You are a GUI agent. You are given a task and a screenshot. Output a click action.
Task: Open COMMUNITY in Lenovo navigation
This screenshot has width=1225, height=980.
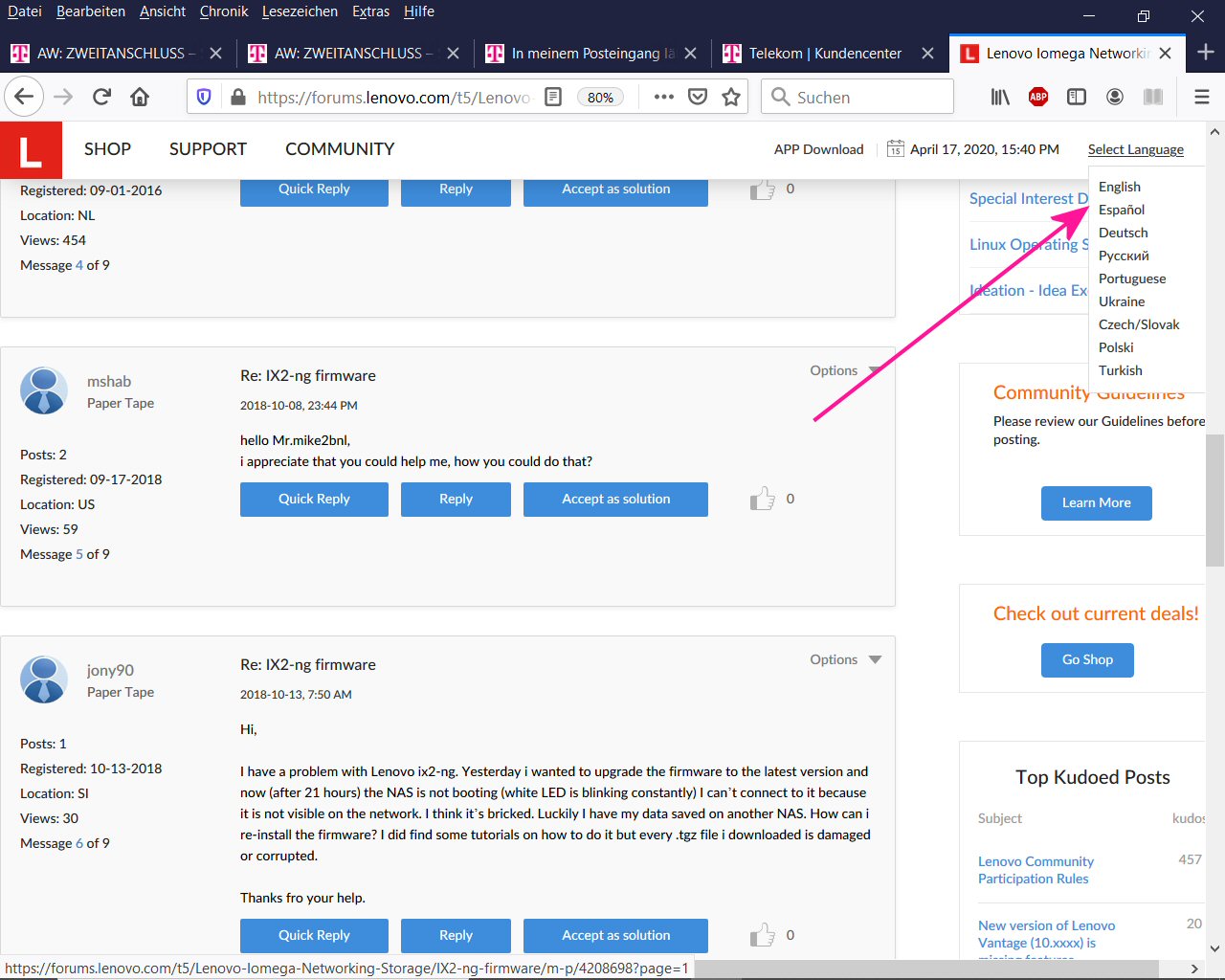340,149
